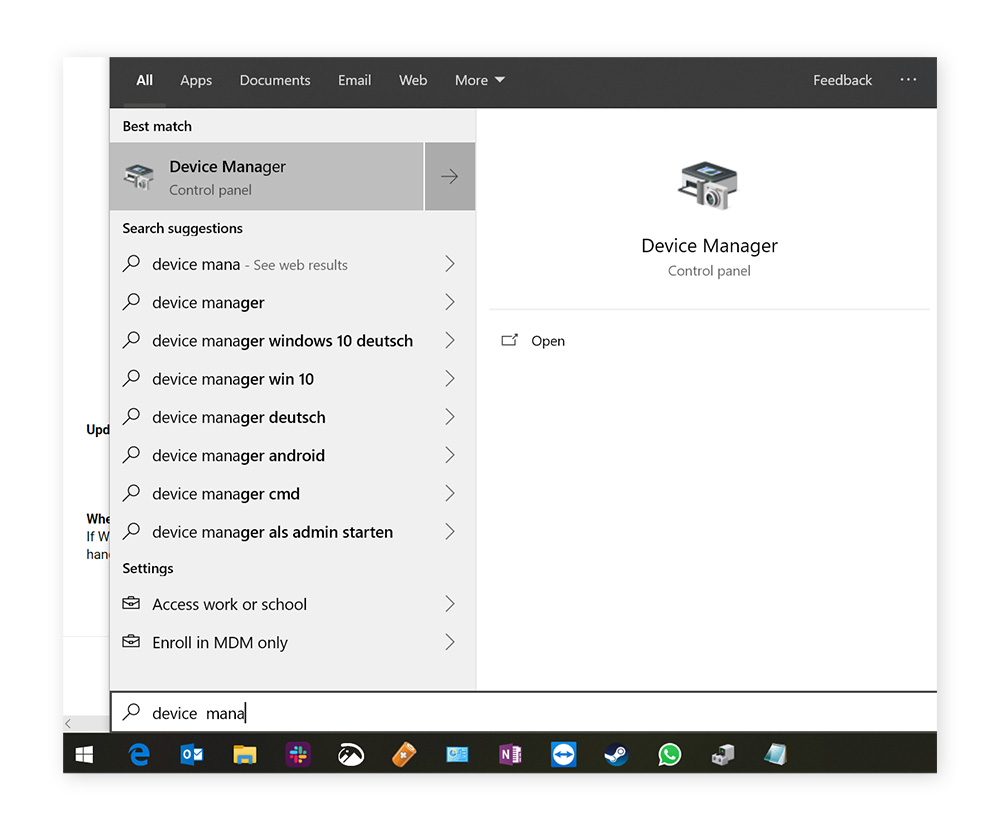The height and width of the screenshot is (831, 1000).
Task: Expand the 'device manager' suggestion chevron
Action: tap(450, 302)
